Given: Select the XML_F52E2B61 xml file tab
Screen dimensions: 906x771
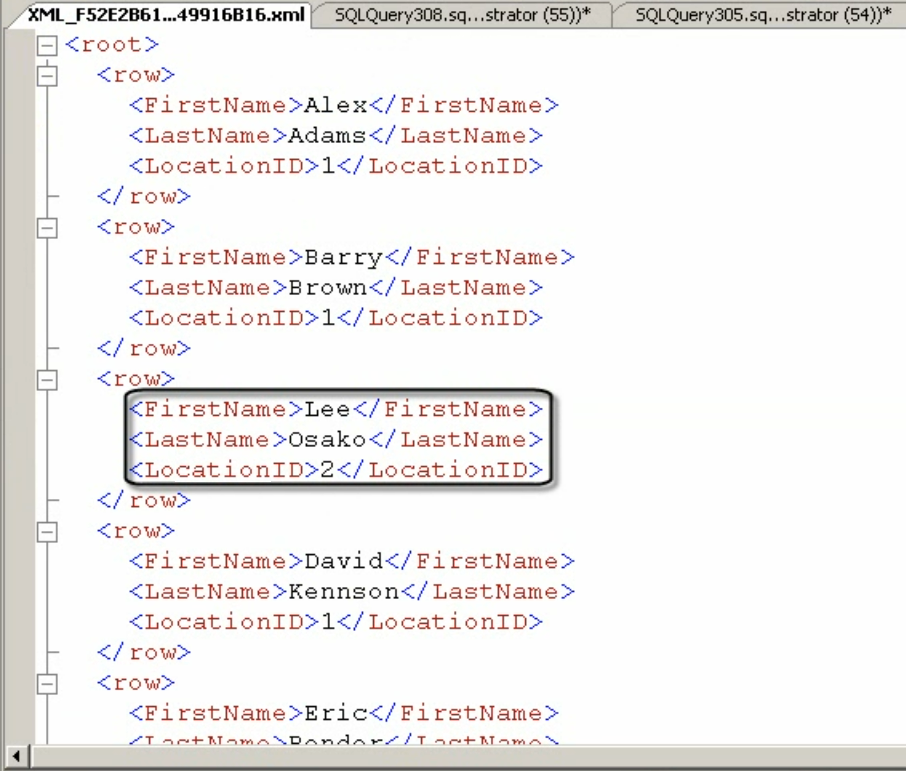Looking at the screenshot, I should tap(165, 14).
